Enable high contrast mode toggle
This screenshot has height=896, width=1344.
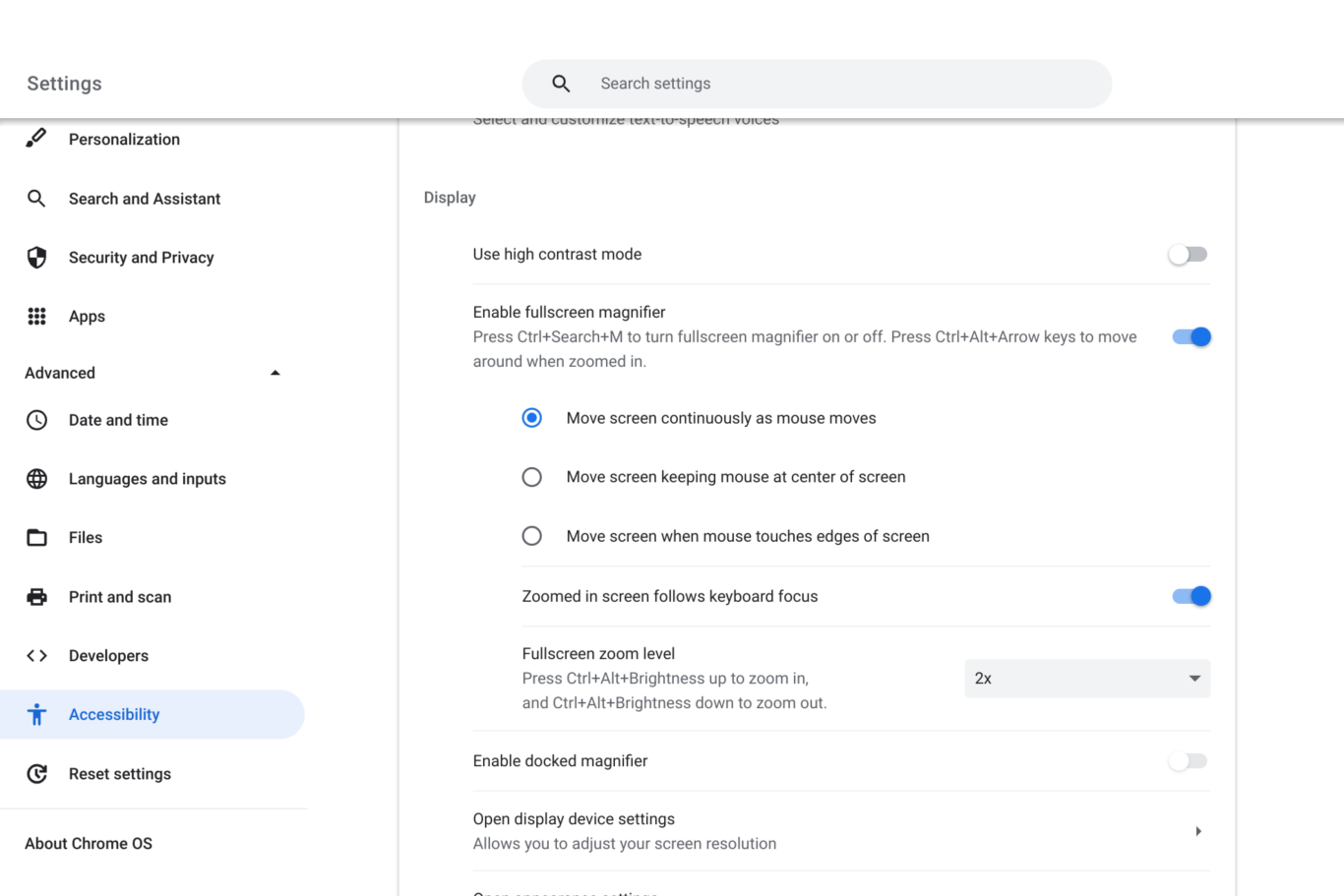coord(1188,255)
